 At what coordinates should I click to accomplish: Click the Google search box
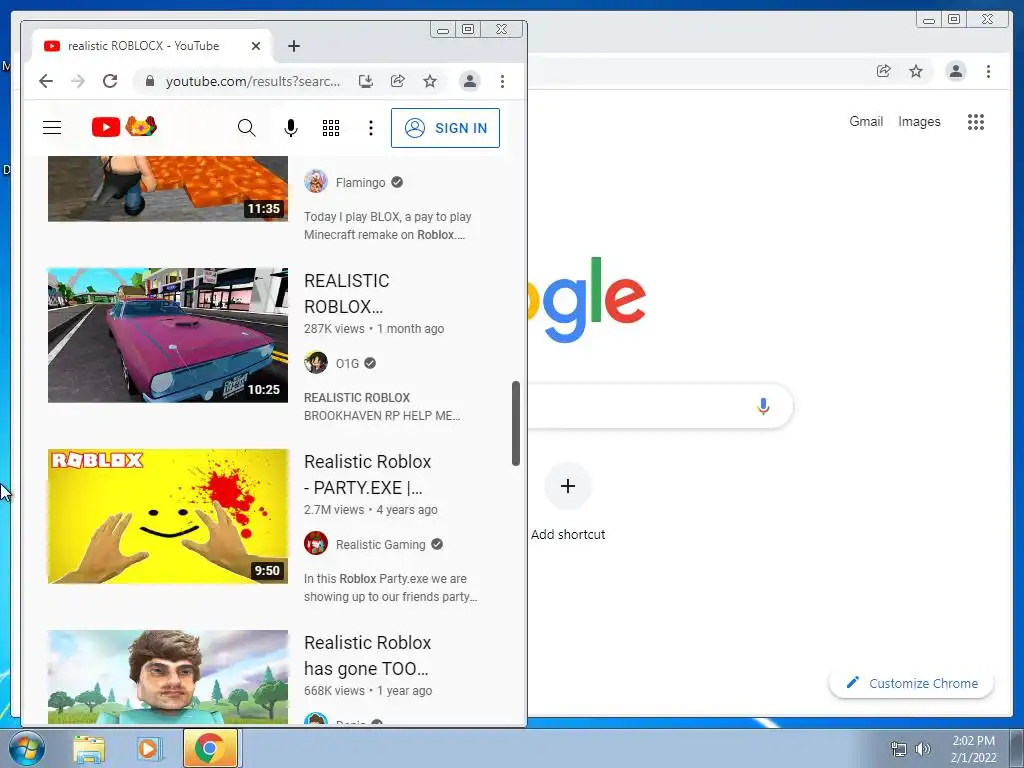click(x=660, y=406)
